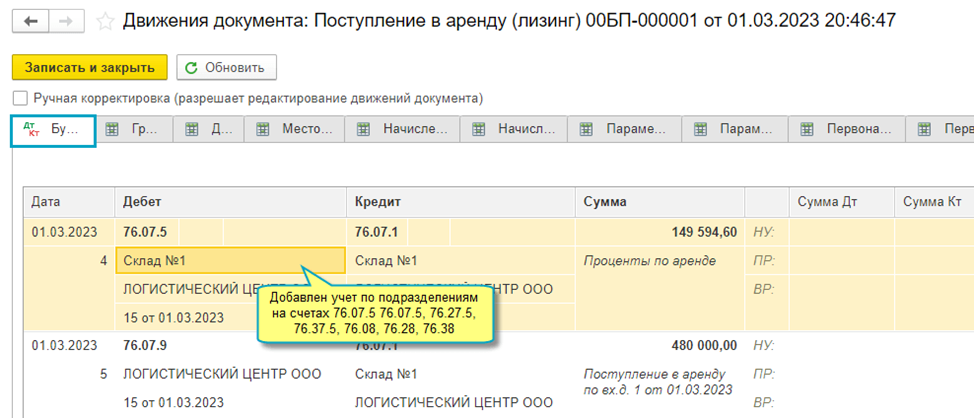Select the highlighted Склад №1 debit cell
The image size is (974, 418).
tap(206, 261)
